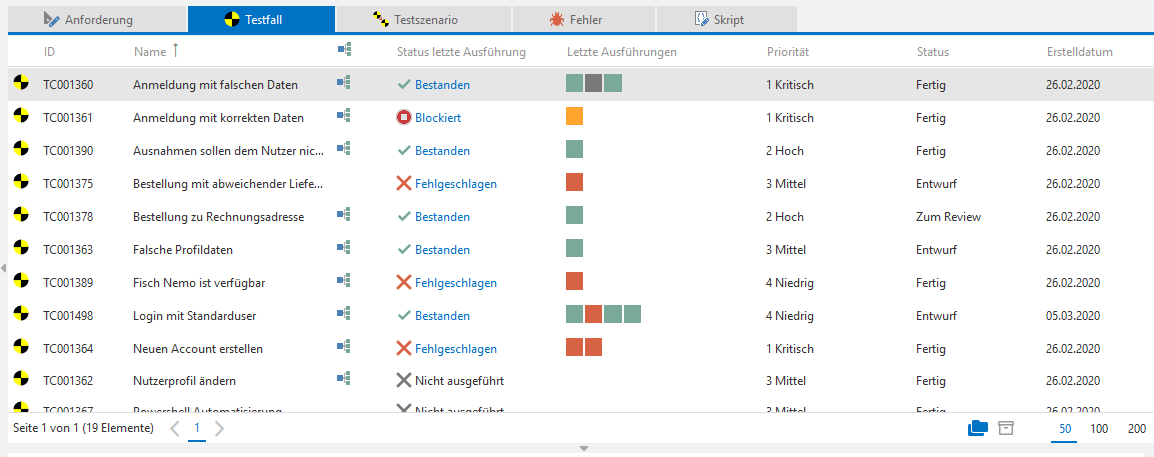Open the Fehler tab

(583, 19)
